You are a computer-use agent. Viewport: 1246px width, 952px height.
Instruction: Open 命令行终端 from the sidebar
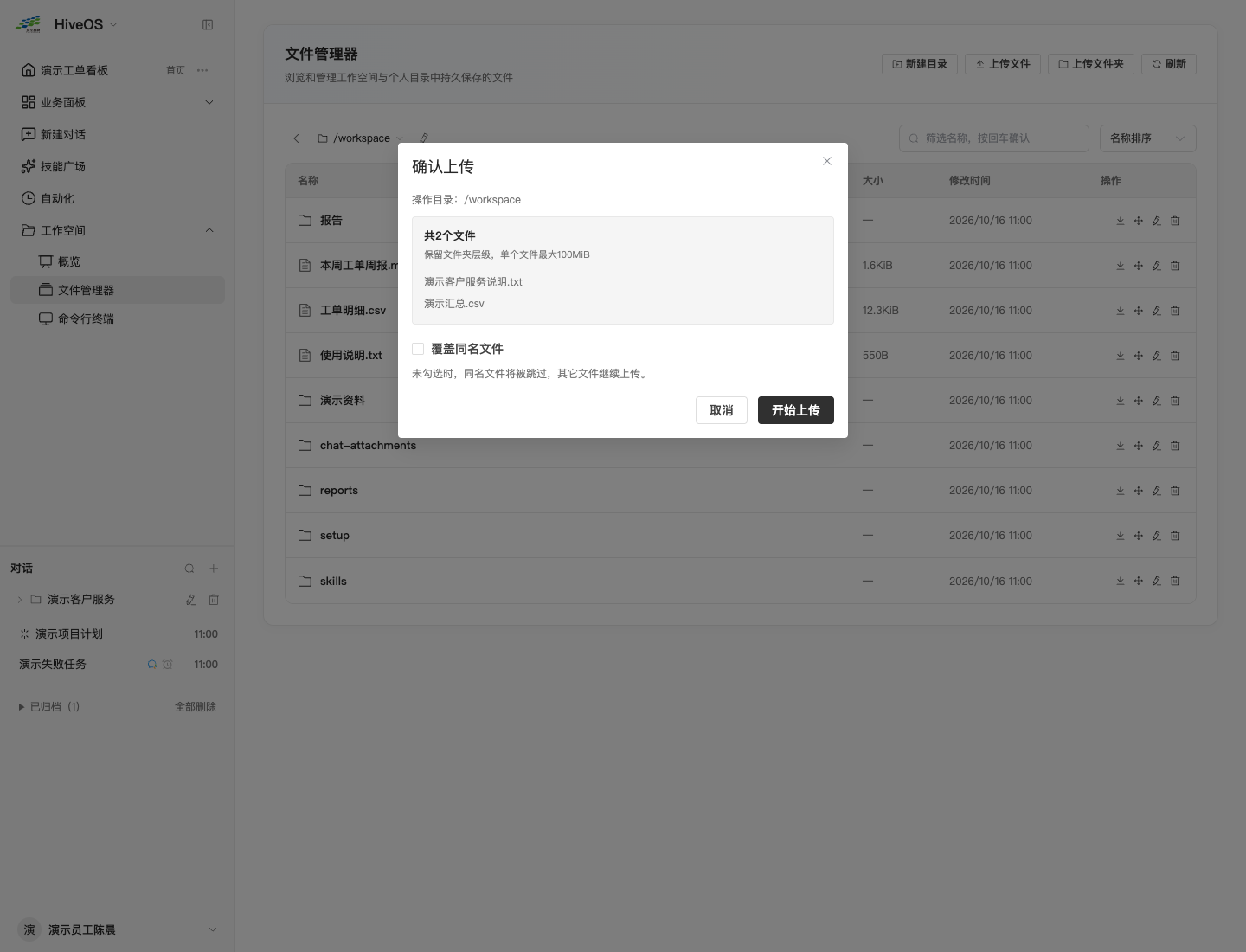[x=118, y=318]
